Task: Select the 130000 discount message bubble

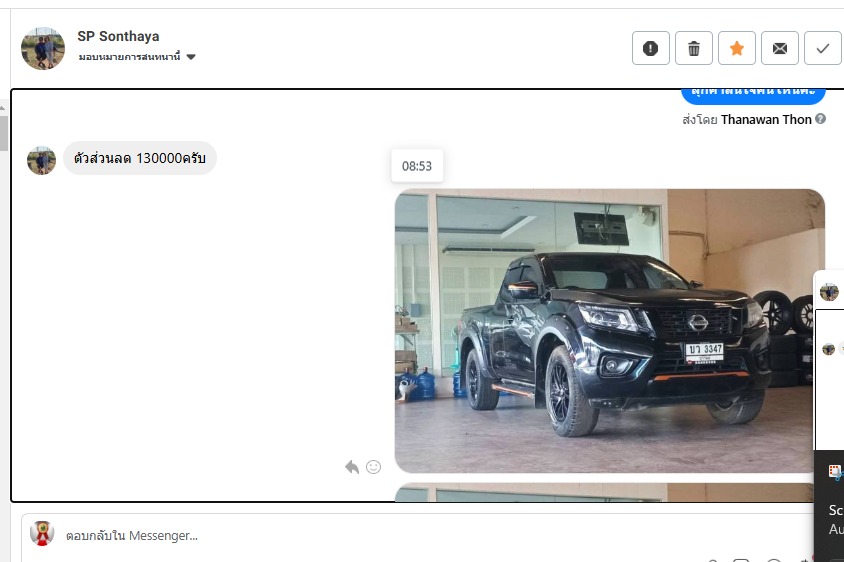Action: [x=140, y=158]
